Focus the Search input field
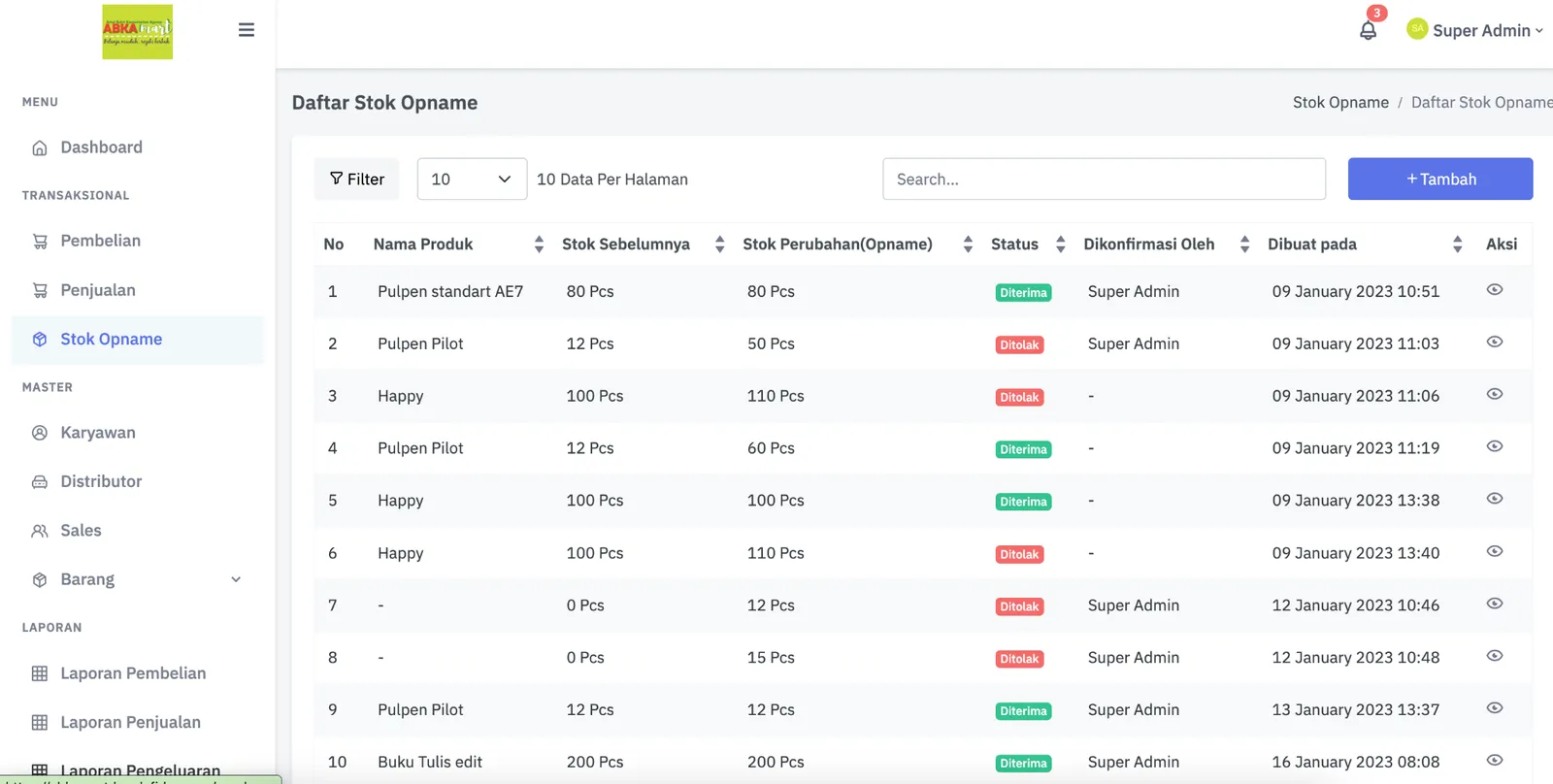 point(1104,180)
